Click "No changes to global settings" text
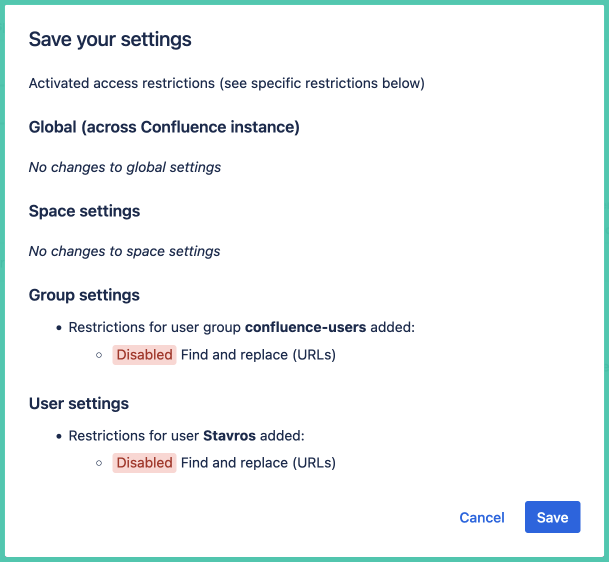This screenshot has width=609, height=562. point(125,167)
